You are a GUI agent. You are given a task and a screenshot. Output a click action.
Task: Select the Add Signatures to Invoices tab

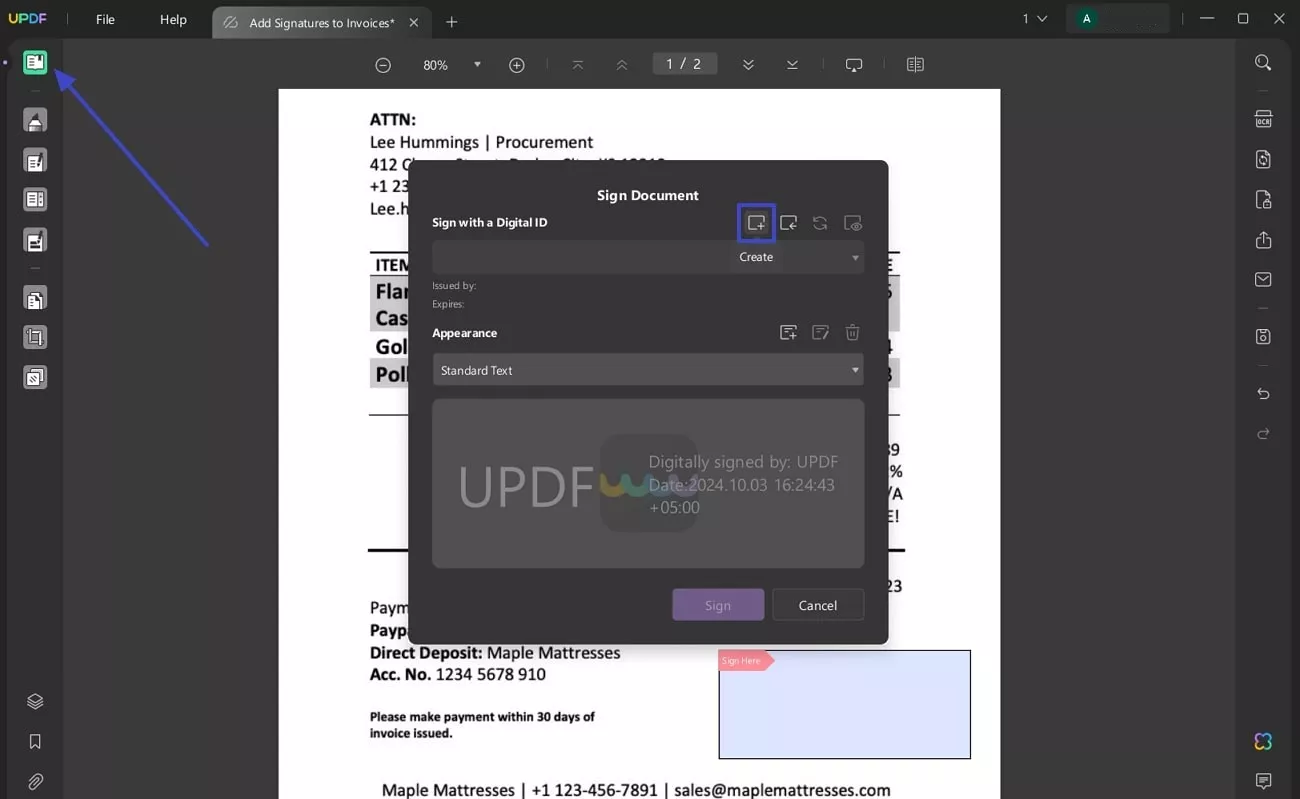tap(321, 22)
